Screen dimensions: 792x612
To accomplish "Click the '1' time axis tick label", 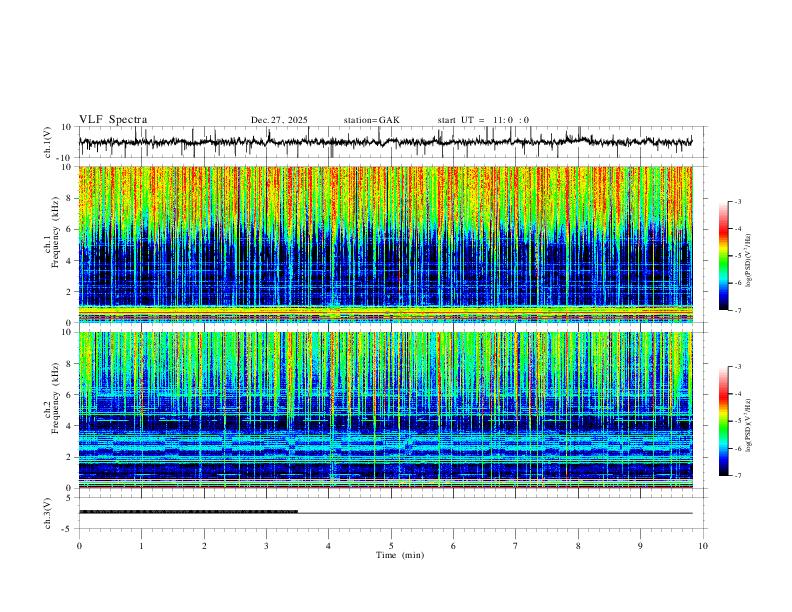I will click(x=141, y=546).
